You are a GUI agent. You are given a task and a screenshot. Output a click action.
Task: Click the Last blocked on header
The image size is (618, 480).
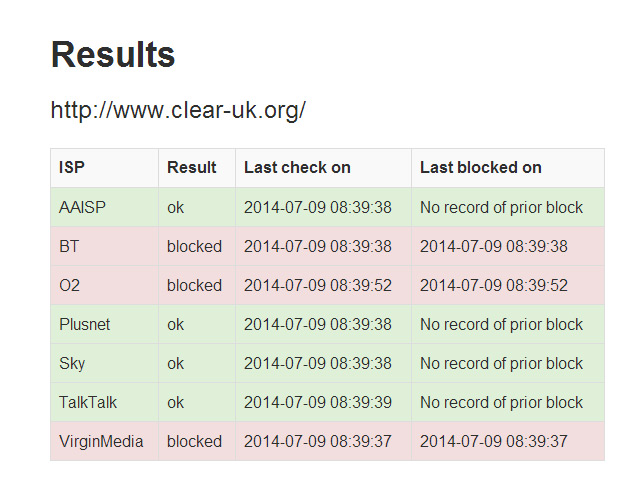pos(480,168)
